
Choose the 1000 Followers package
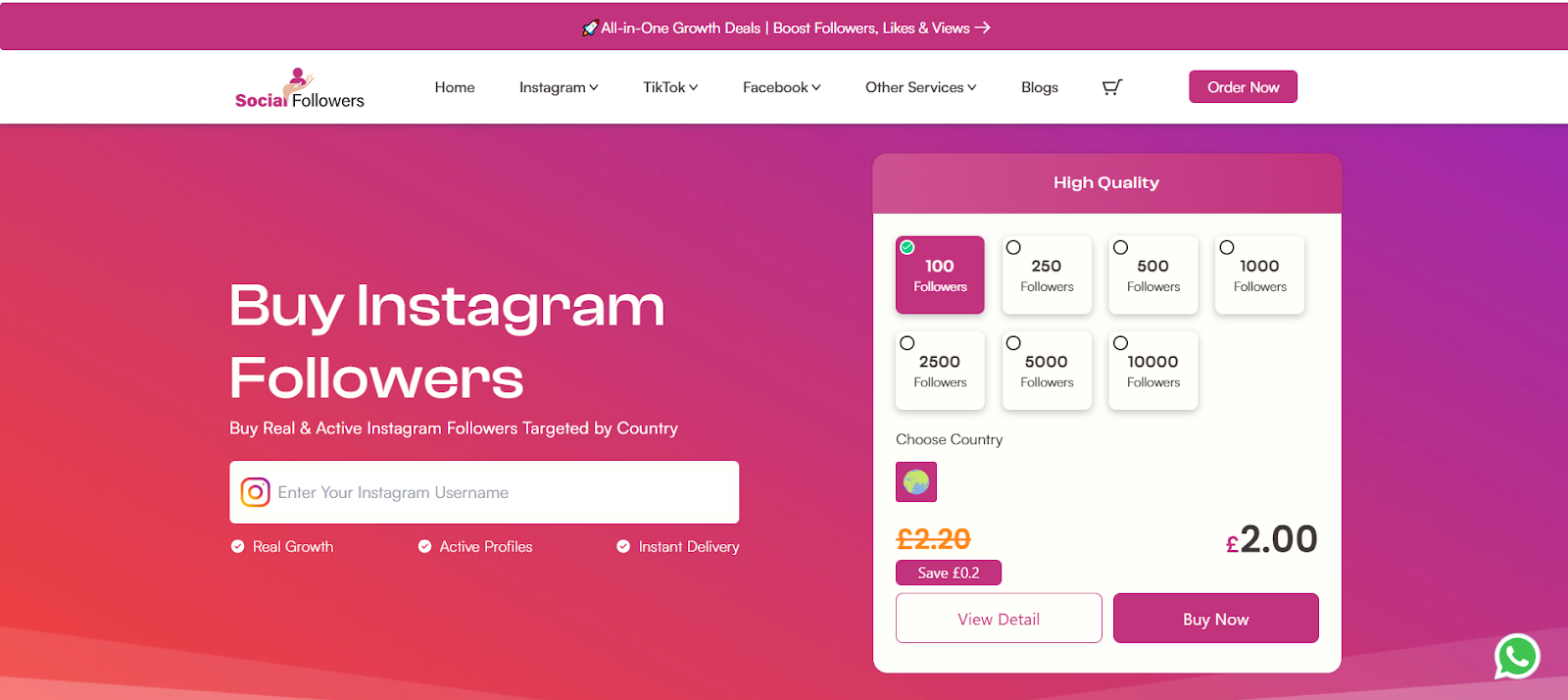pos(1259,275)
